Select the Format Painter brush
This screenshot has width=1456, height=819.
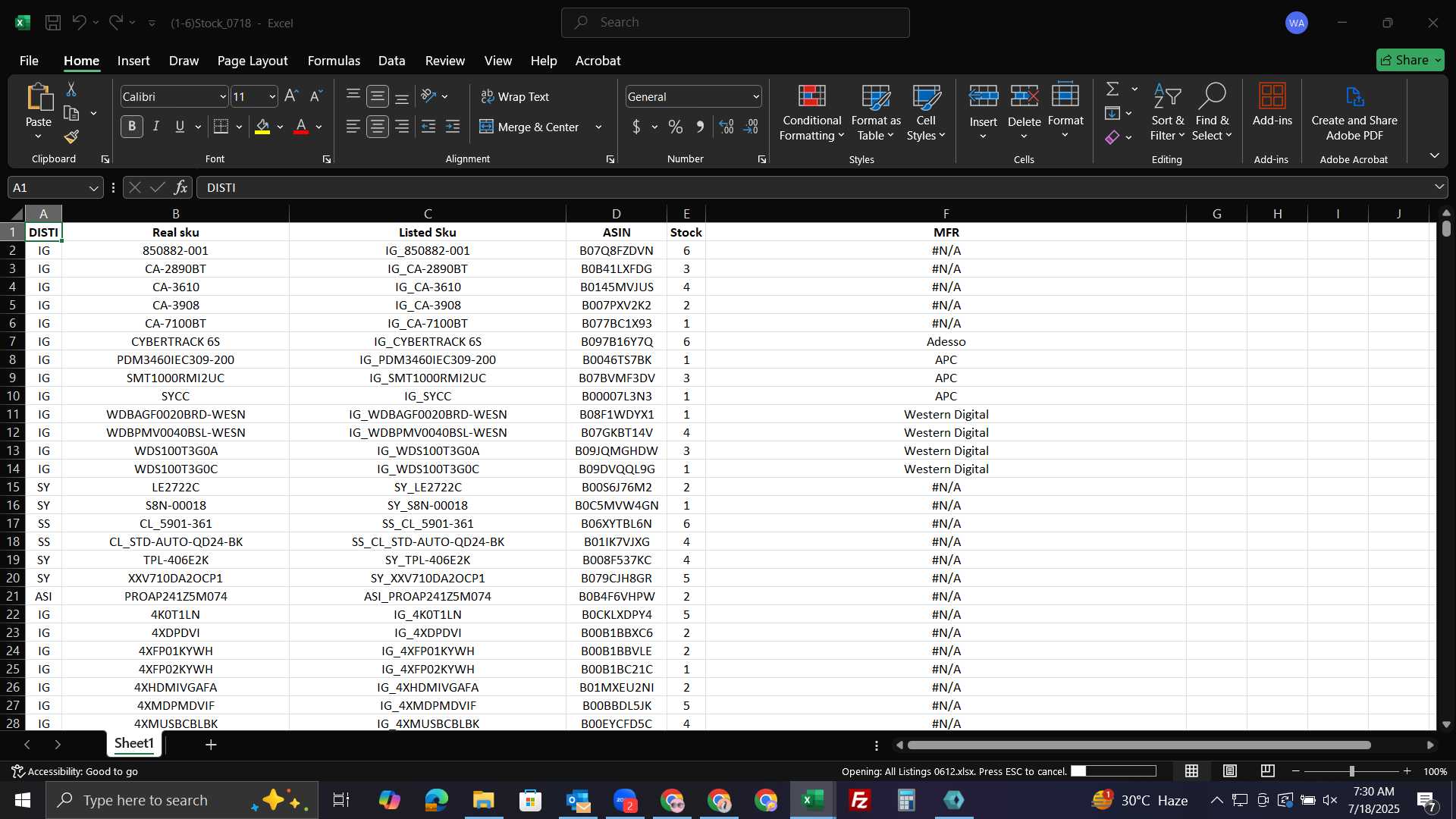click(71, 136)
